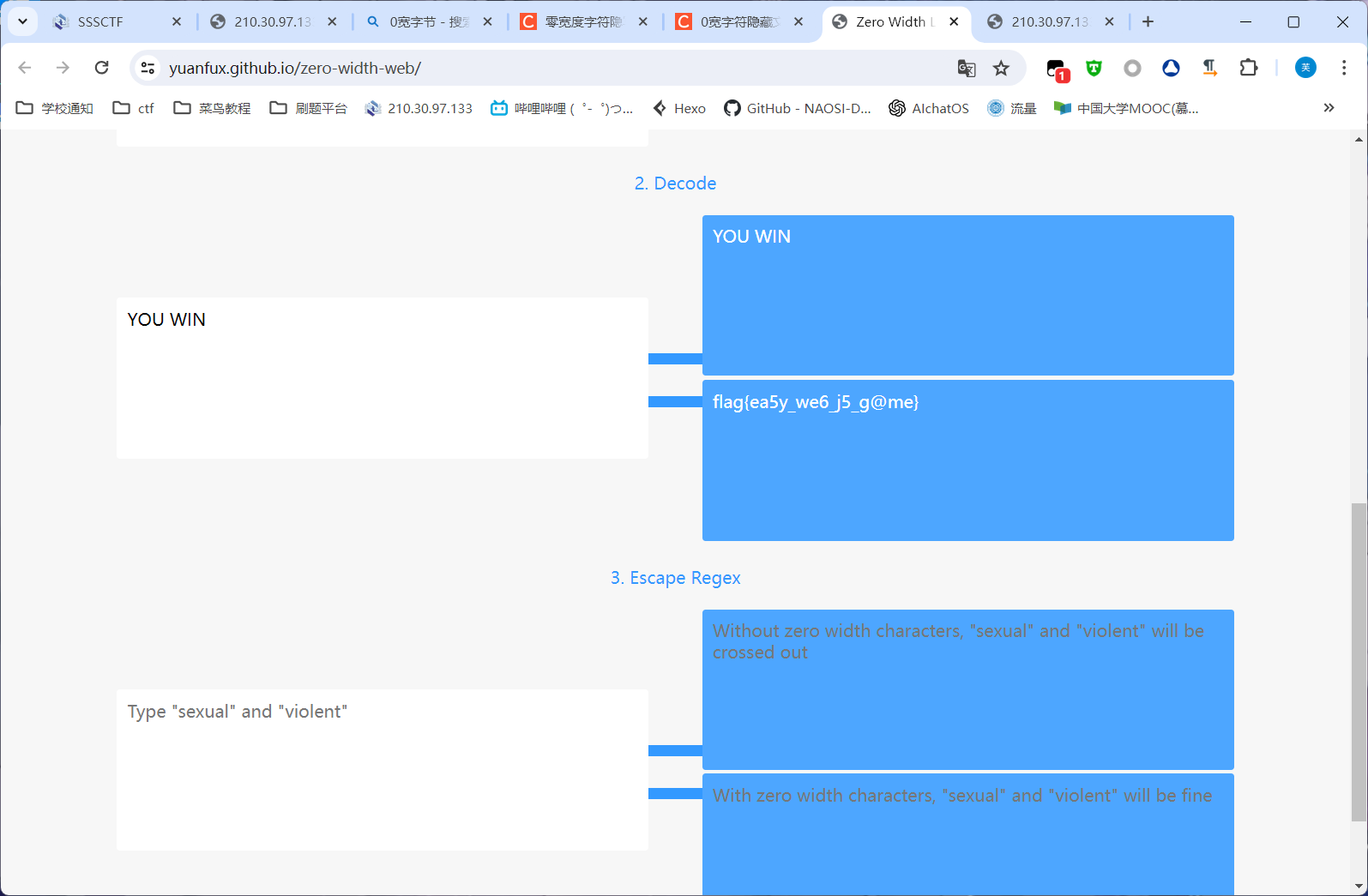1368x896 pixels.
Task: Click the Google Translate icon in address bar
Action: [x=967, y=69]
